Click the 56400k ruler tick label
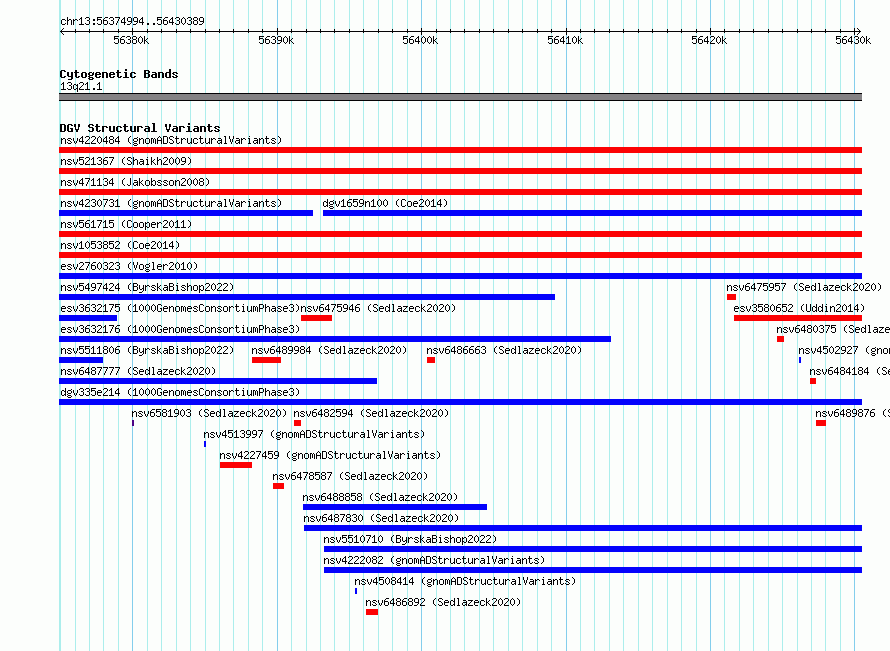The height and width of the screenshot is (651, 890). coord(420,40)
